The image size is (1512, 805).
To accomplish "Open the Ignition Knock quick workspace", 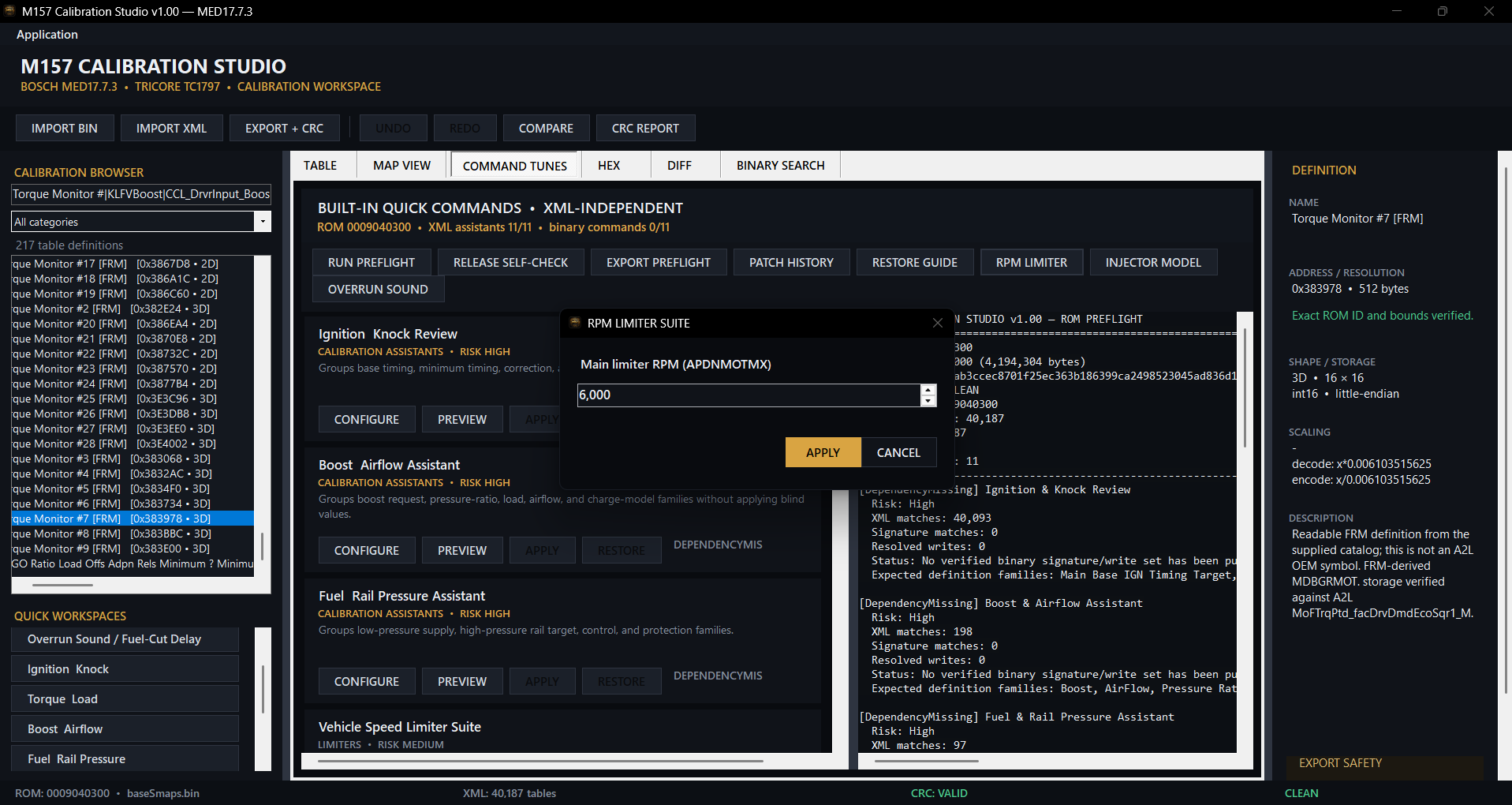I will [x=125, y=669].
